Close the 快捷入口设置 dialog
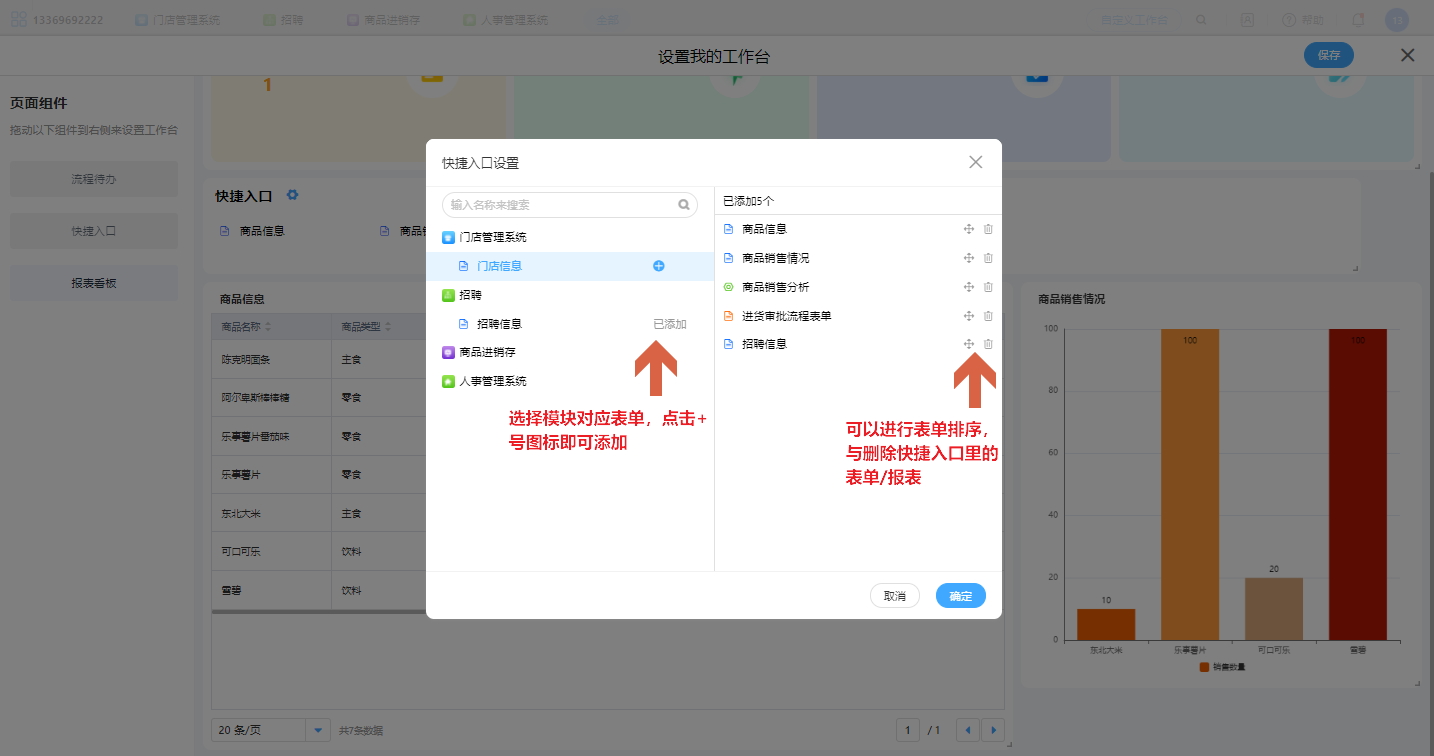This screenshot has height=756, width=1434. coord(975,162)
